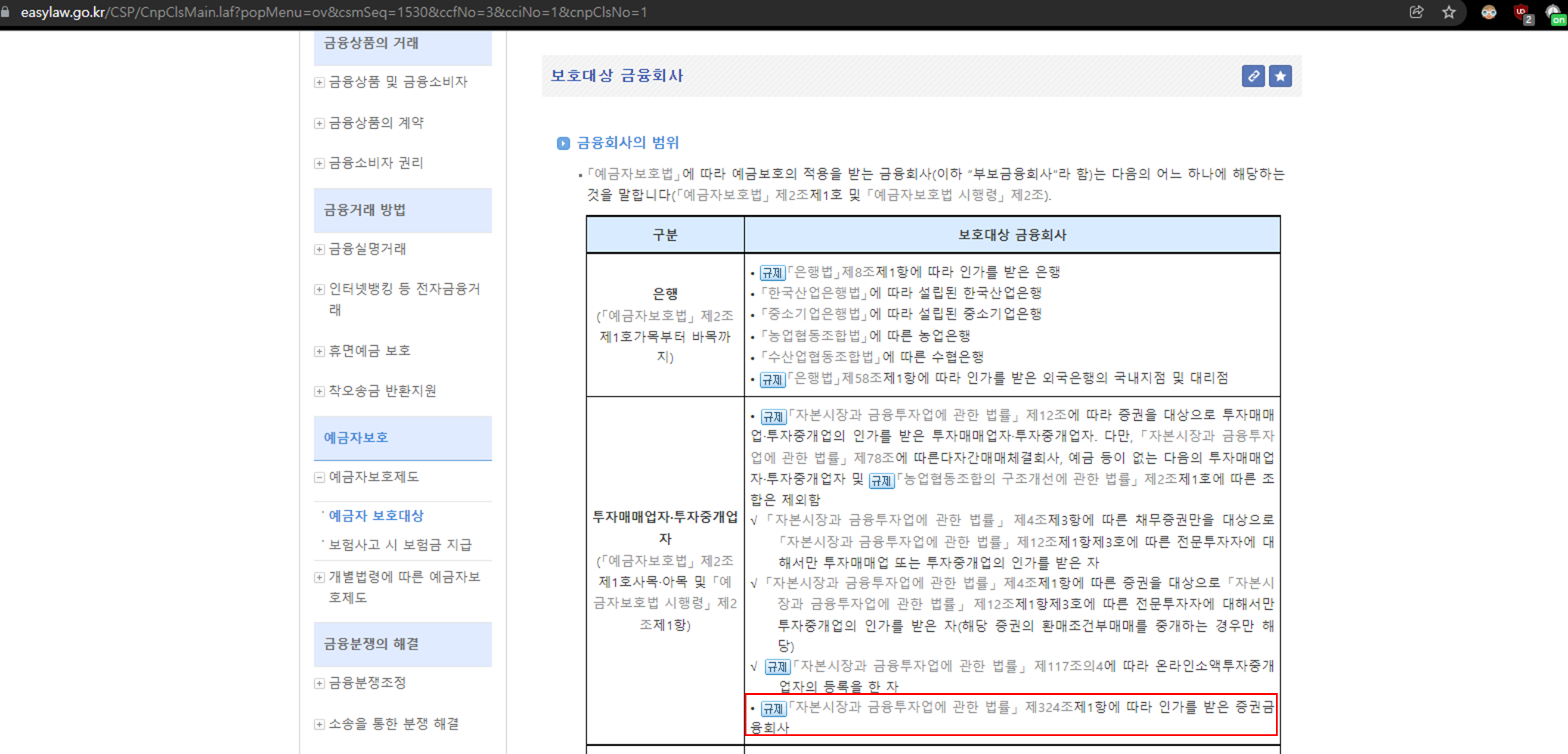Open the uBlock extension icon
Screen dimensions: 1568x754
[1521, 13]
